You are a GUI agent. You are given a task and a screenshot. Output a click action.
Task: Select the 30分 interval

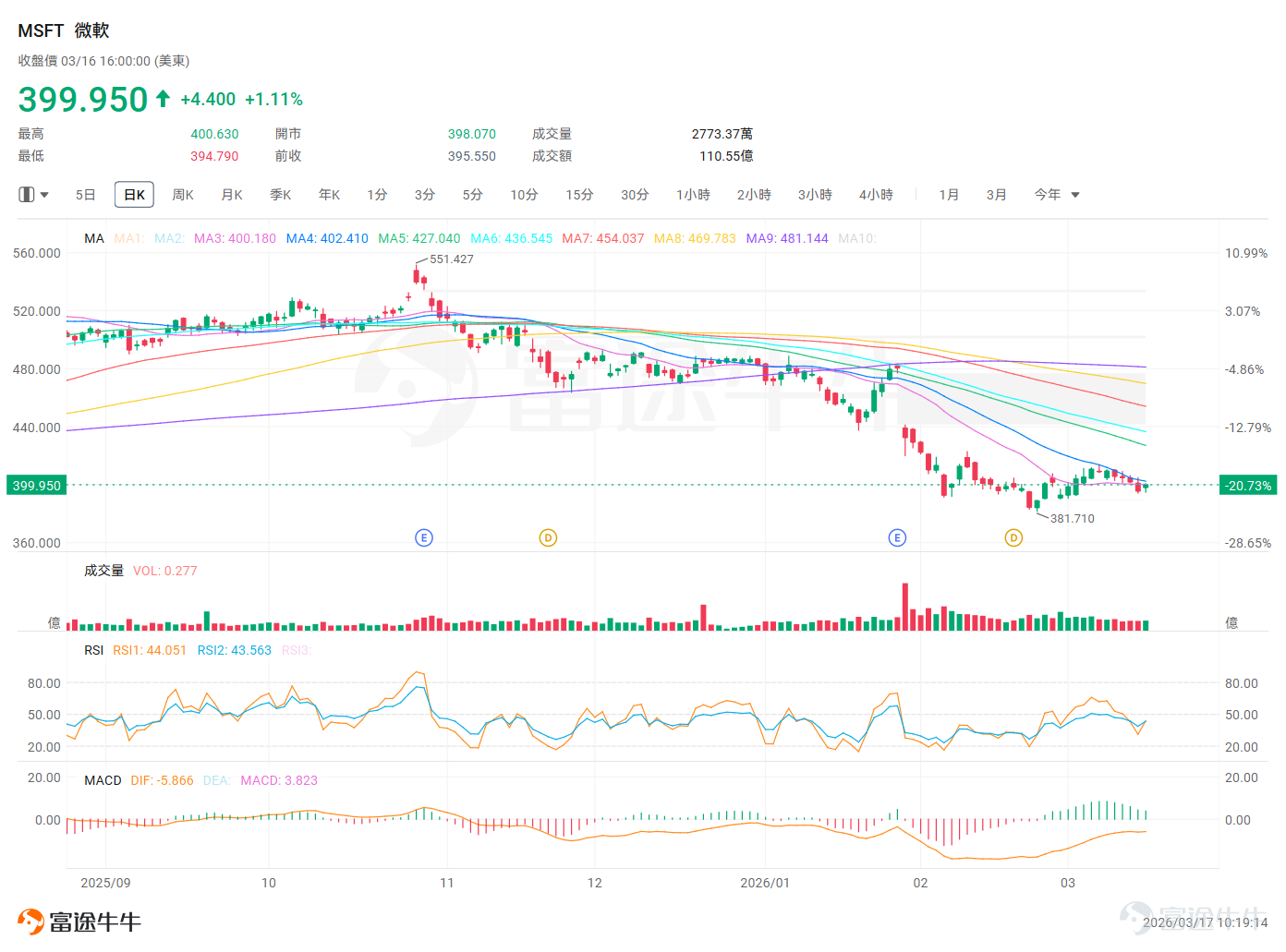point(635,195)
